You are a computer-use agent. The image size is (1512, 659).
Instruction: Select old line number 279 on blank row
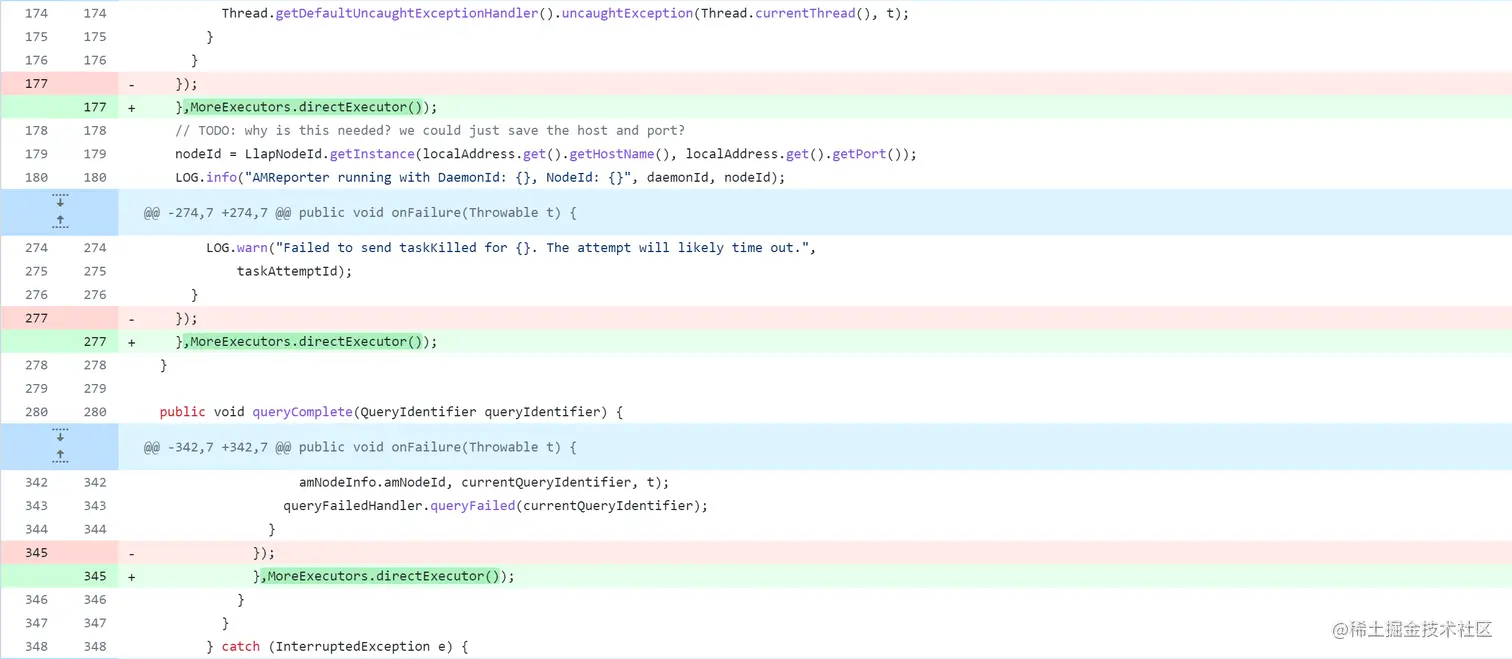click(36, 388)
